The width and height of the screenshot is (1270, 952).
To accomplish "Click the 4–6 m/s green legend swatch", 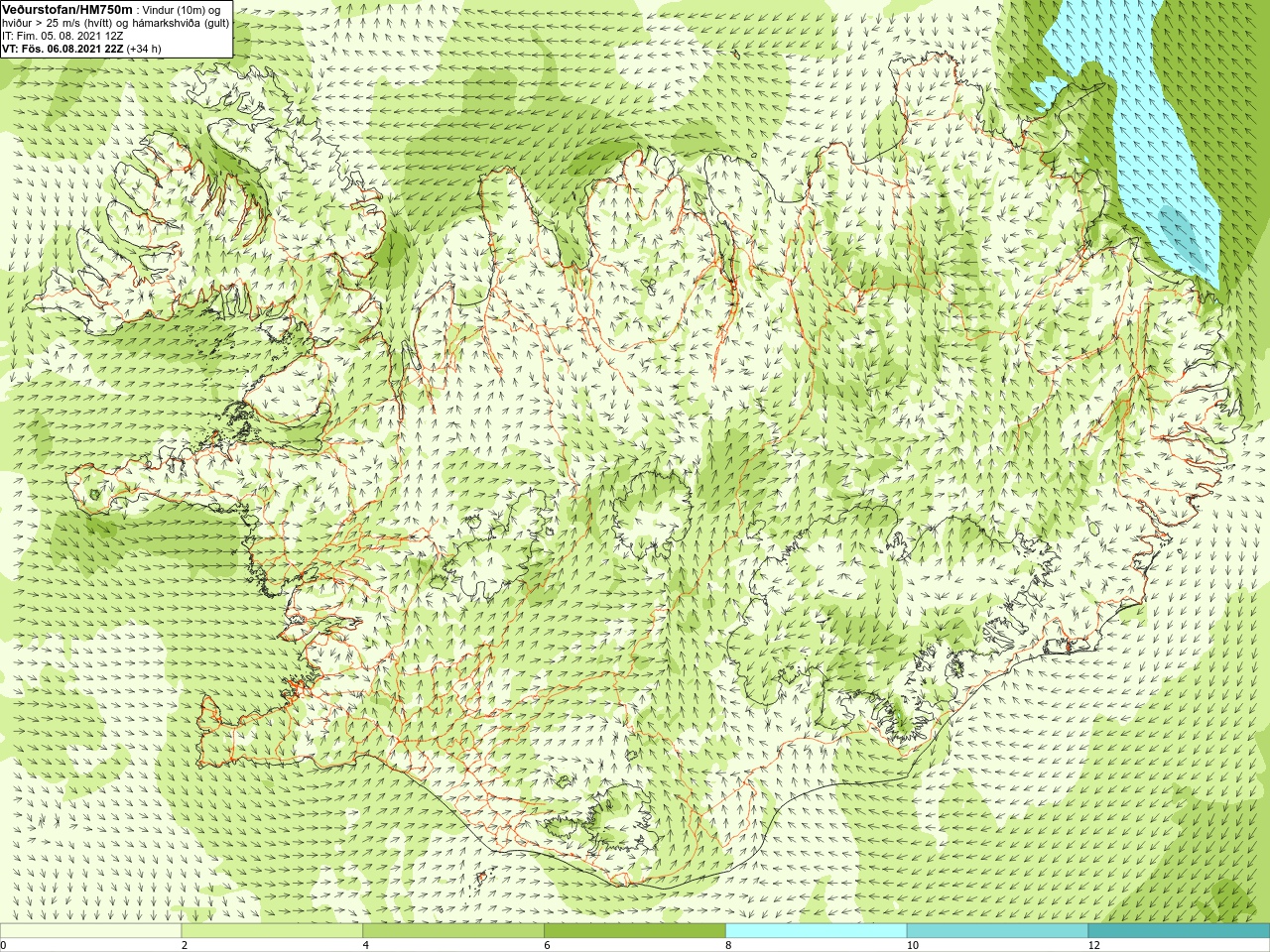I will (x=453, y=931).
